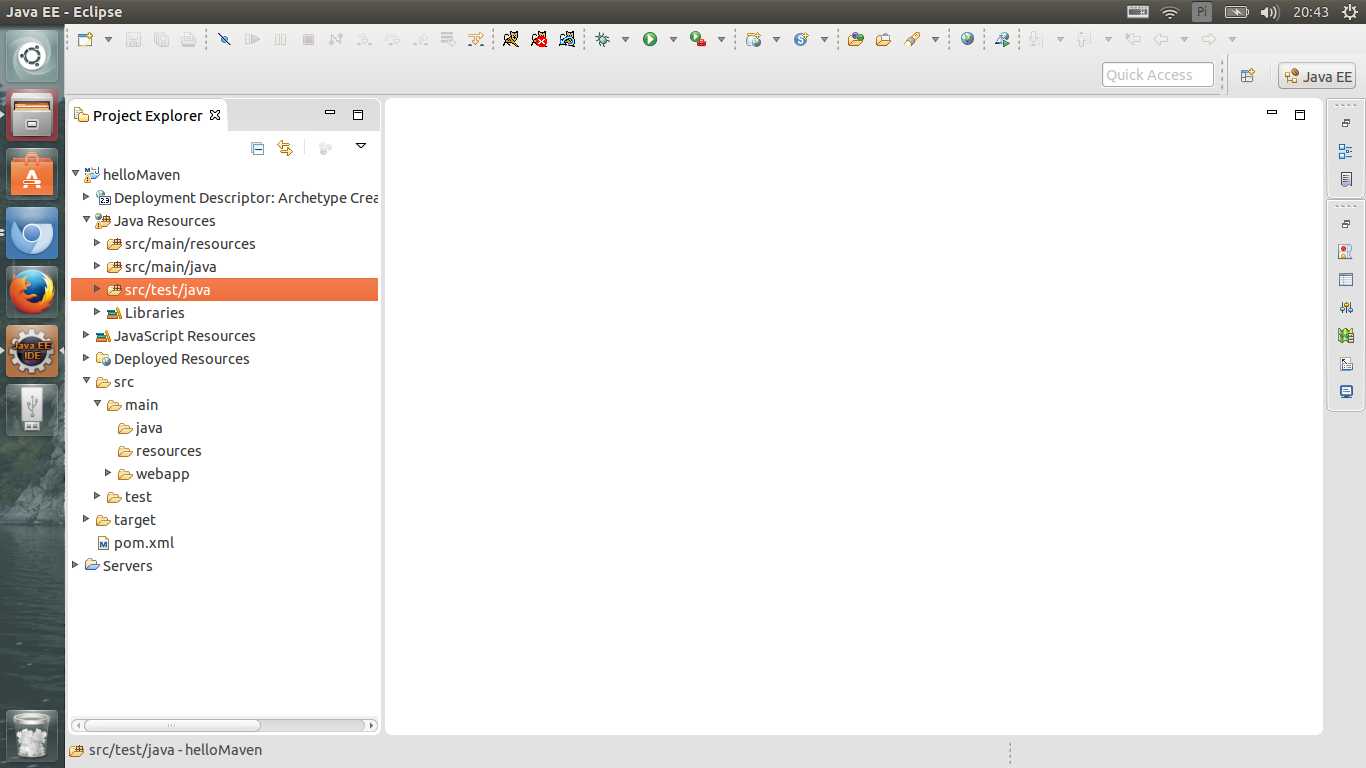Click the volume indicator in top panel
Image resolution: width=1366 pixels, height=768 pixels.
pos(1269,12)
